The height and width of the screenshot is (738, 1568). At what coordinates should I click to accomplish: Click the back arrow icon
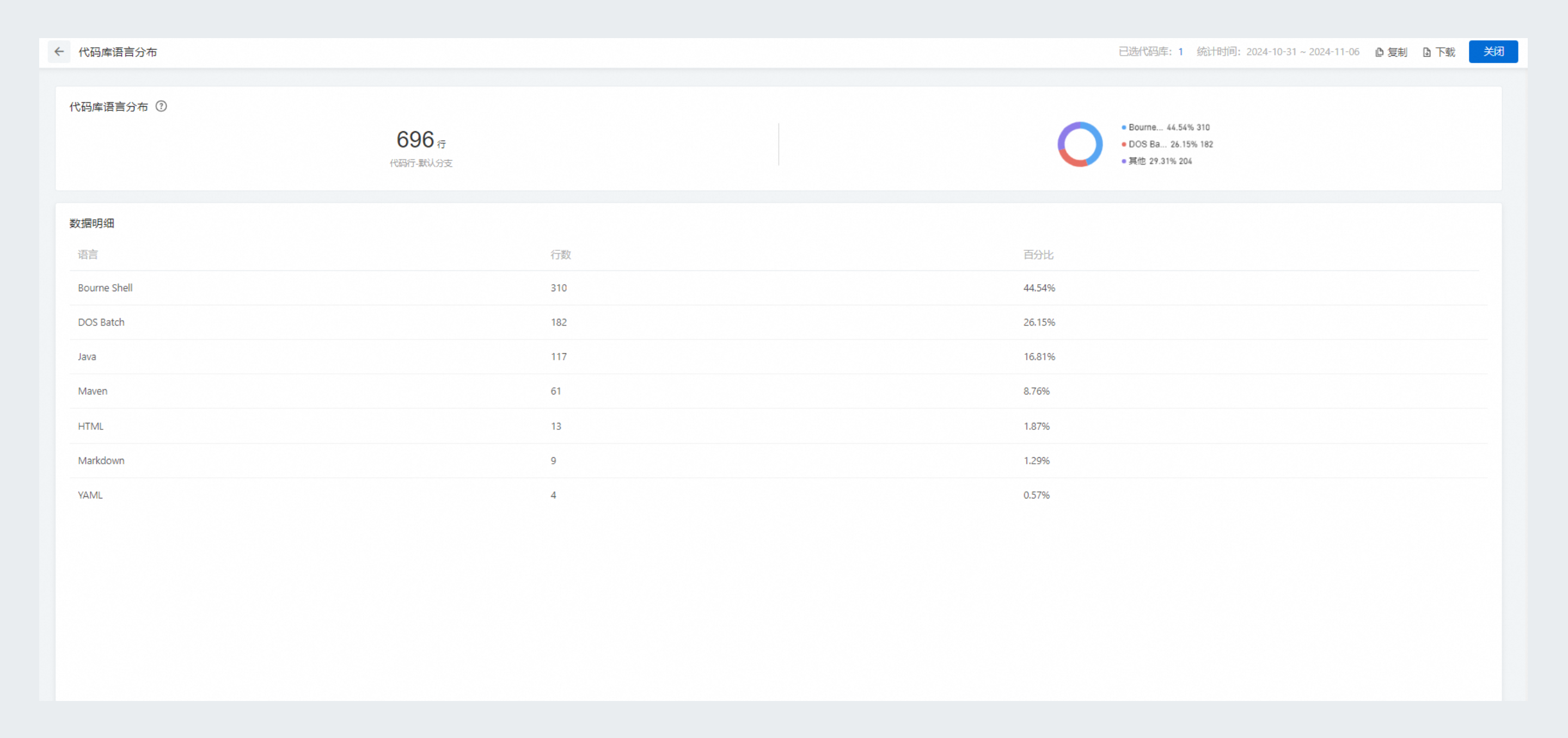[x=59, y=52]
